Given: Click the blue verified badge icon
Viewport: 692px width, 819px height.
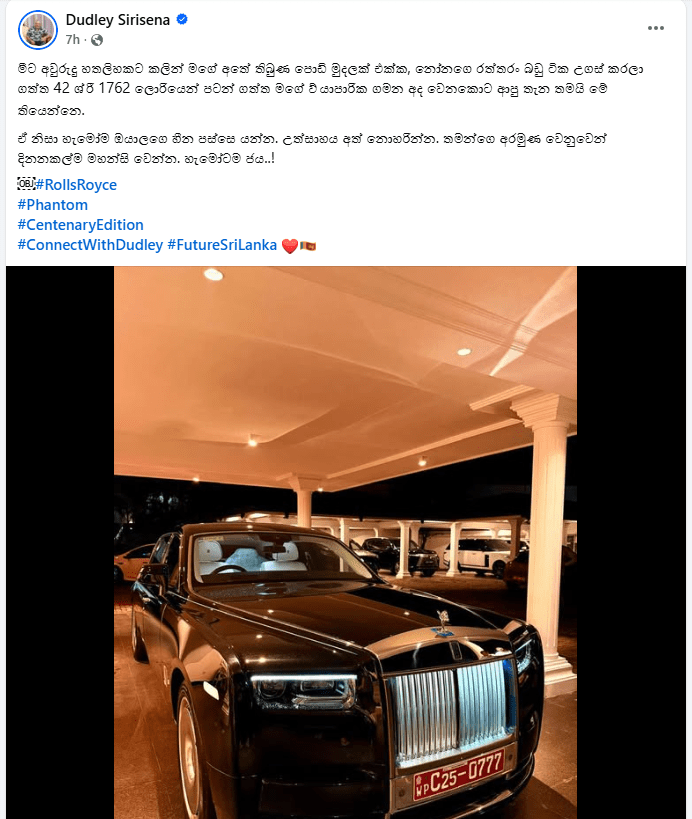Looking at the screenshot, I should pos(182,20).
